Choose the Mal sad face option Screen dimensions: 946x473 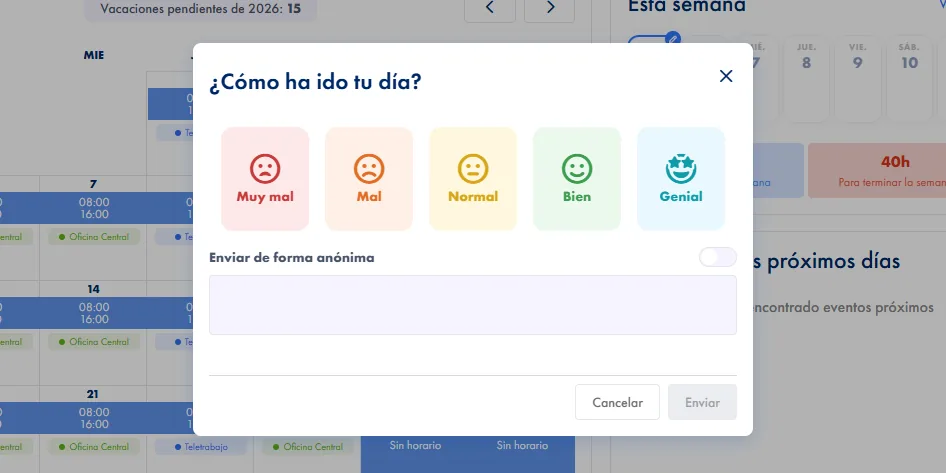coord(369,179)
